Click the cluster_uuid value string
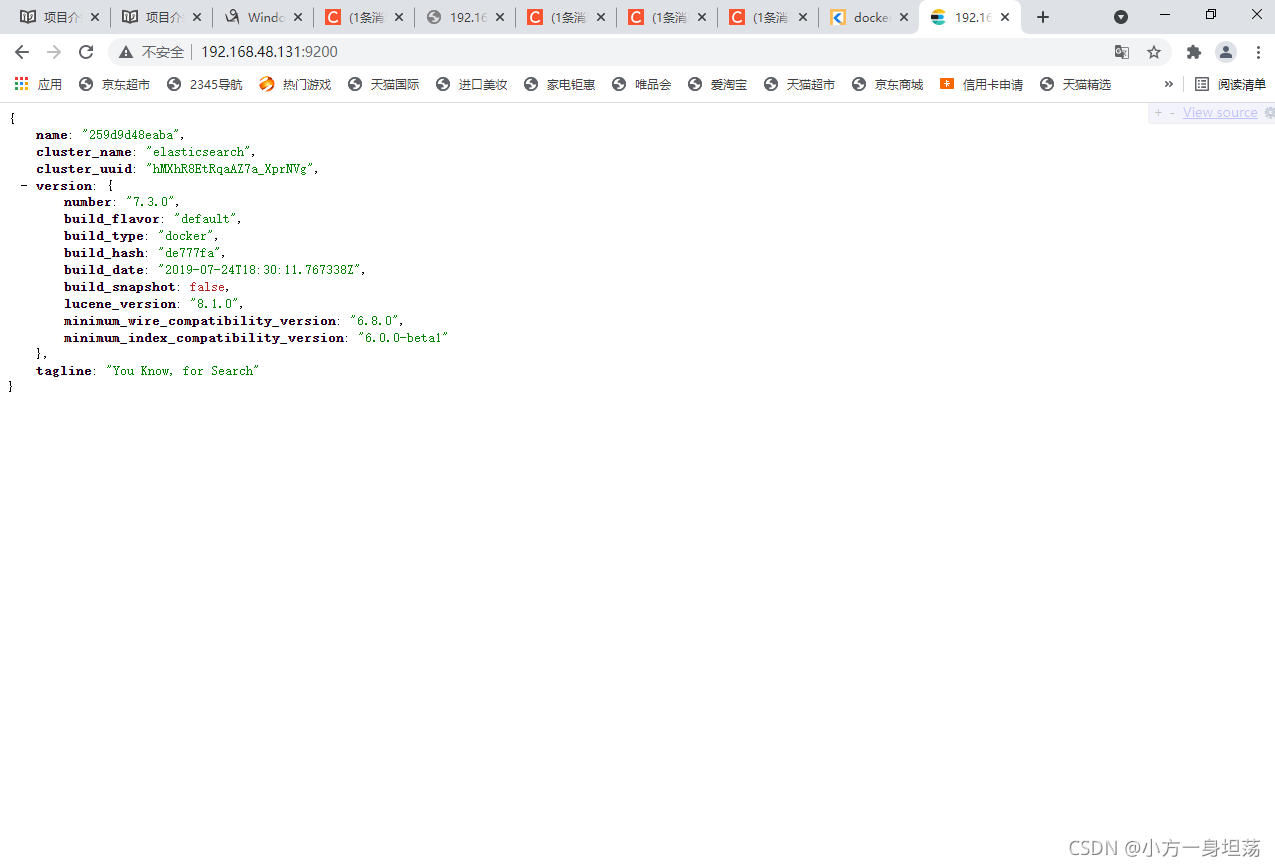This screenshot has height=867, width=1275. click(230, 169)
